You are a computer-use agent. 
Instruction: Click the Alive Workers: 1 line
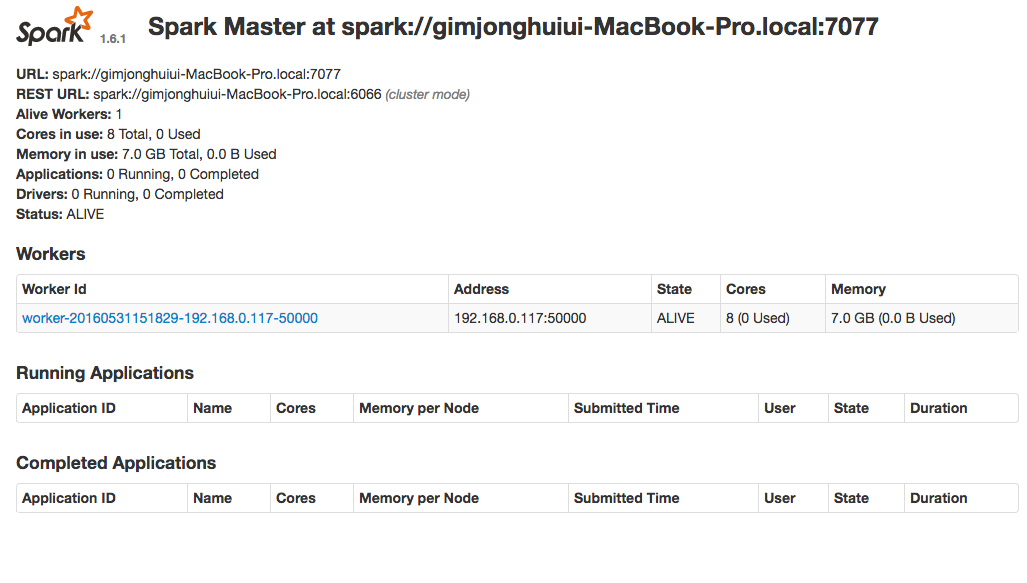coord(69,114)
